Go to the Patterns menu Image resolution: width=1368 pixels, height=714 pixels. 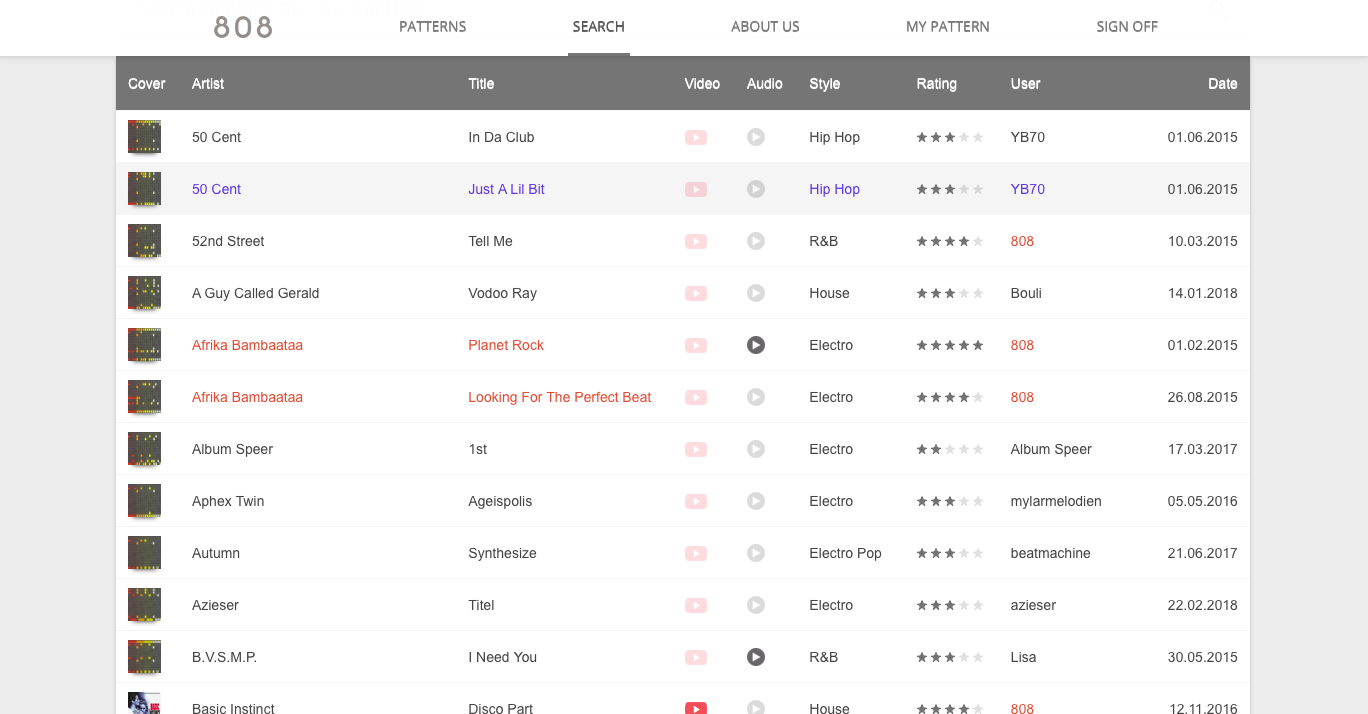tap(432, 27)
